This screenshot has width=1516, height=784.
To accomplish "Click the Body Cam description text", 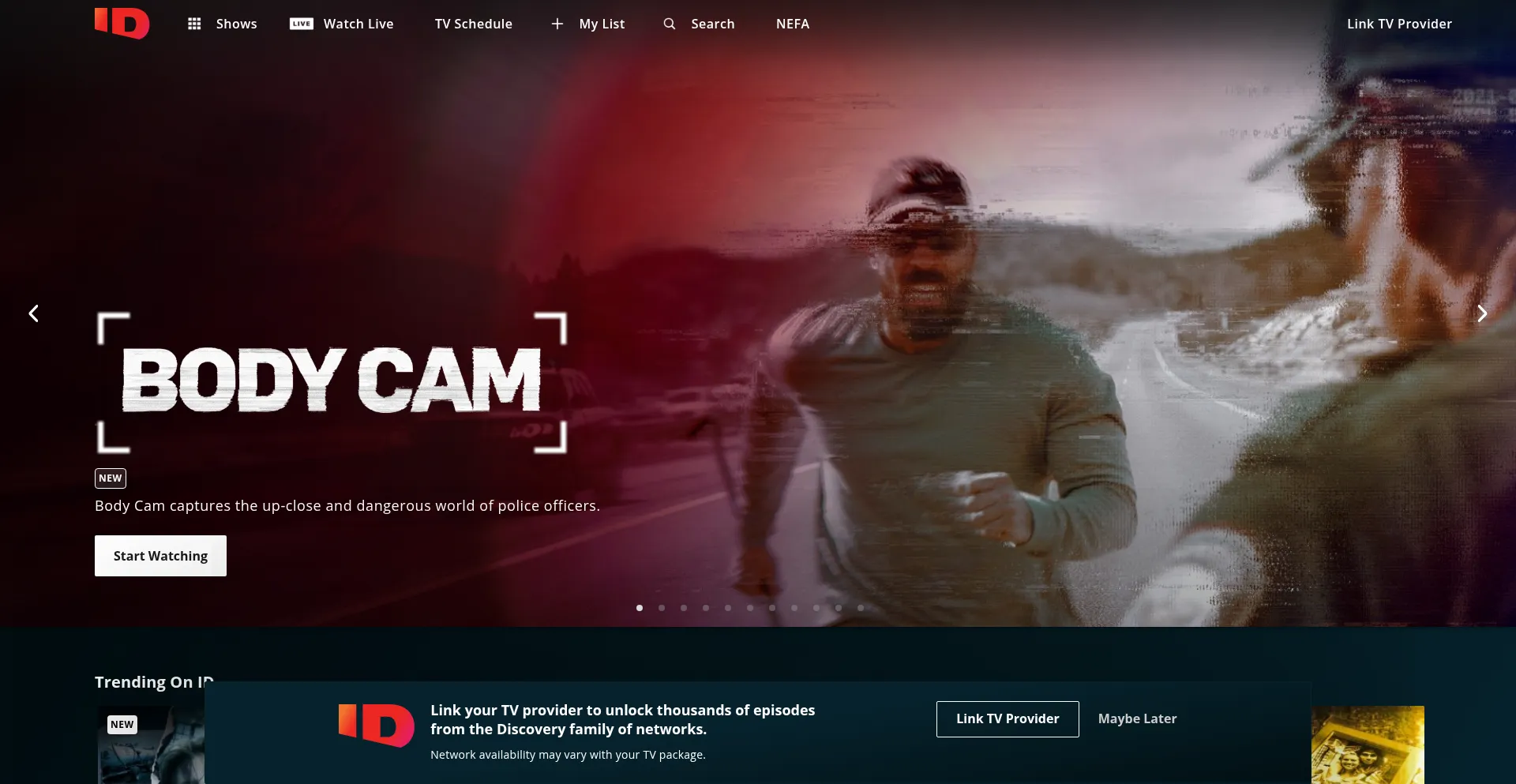I will [x=347, y=505].
